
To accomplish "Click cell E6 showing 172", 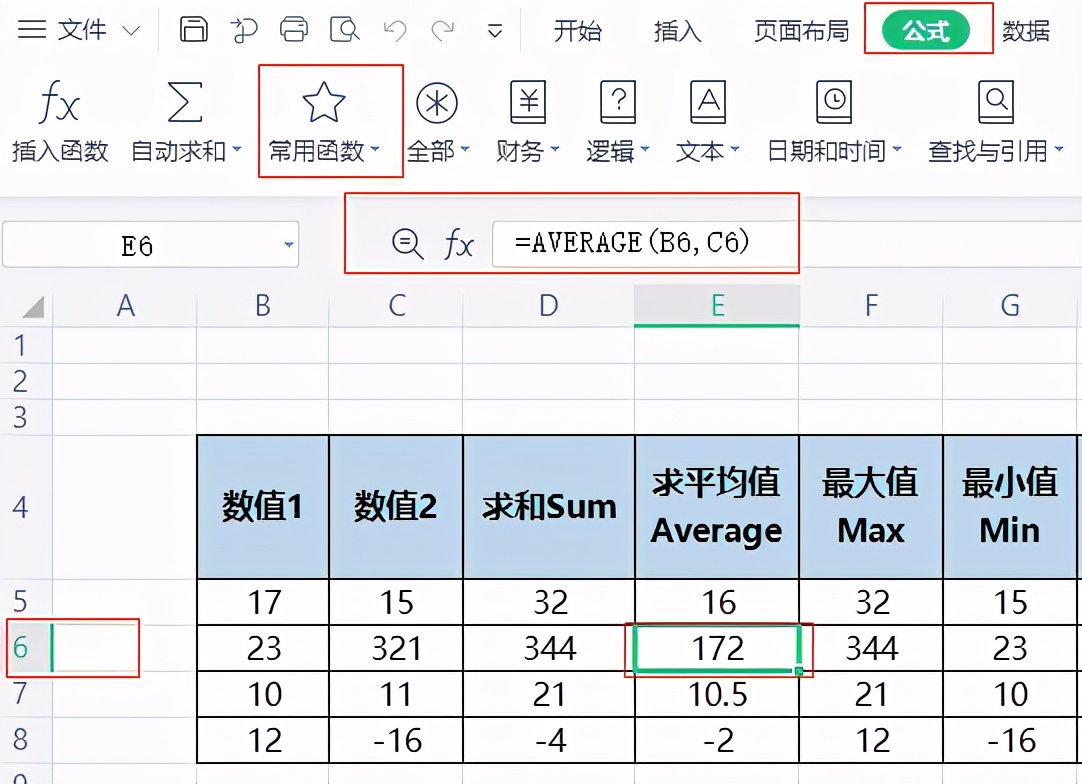I will pyautogui.click(x=717, y=648).
